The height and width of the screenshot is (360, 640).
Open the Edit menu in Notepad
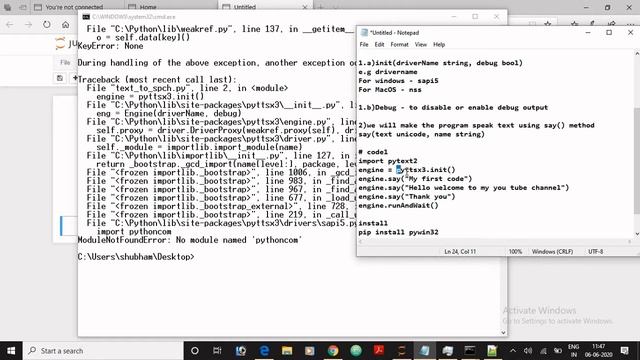tap(379, 44)
